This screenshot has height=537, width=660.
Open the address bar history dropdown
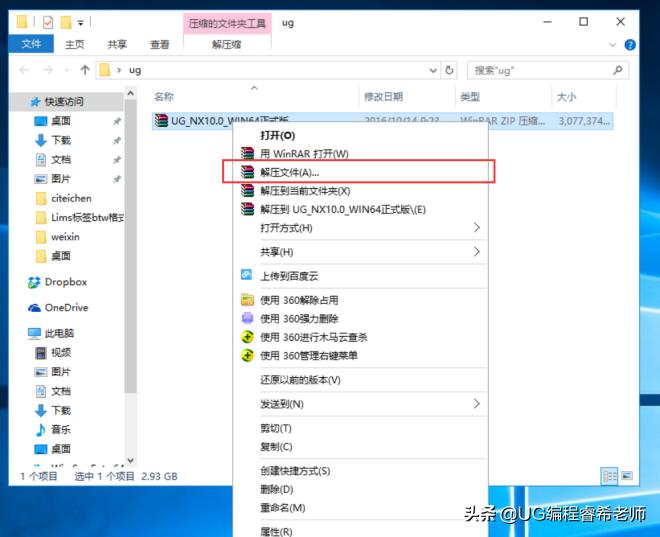[x=433, y=70]
